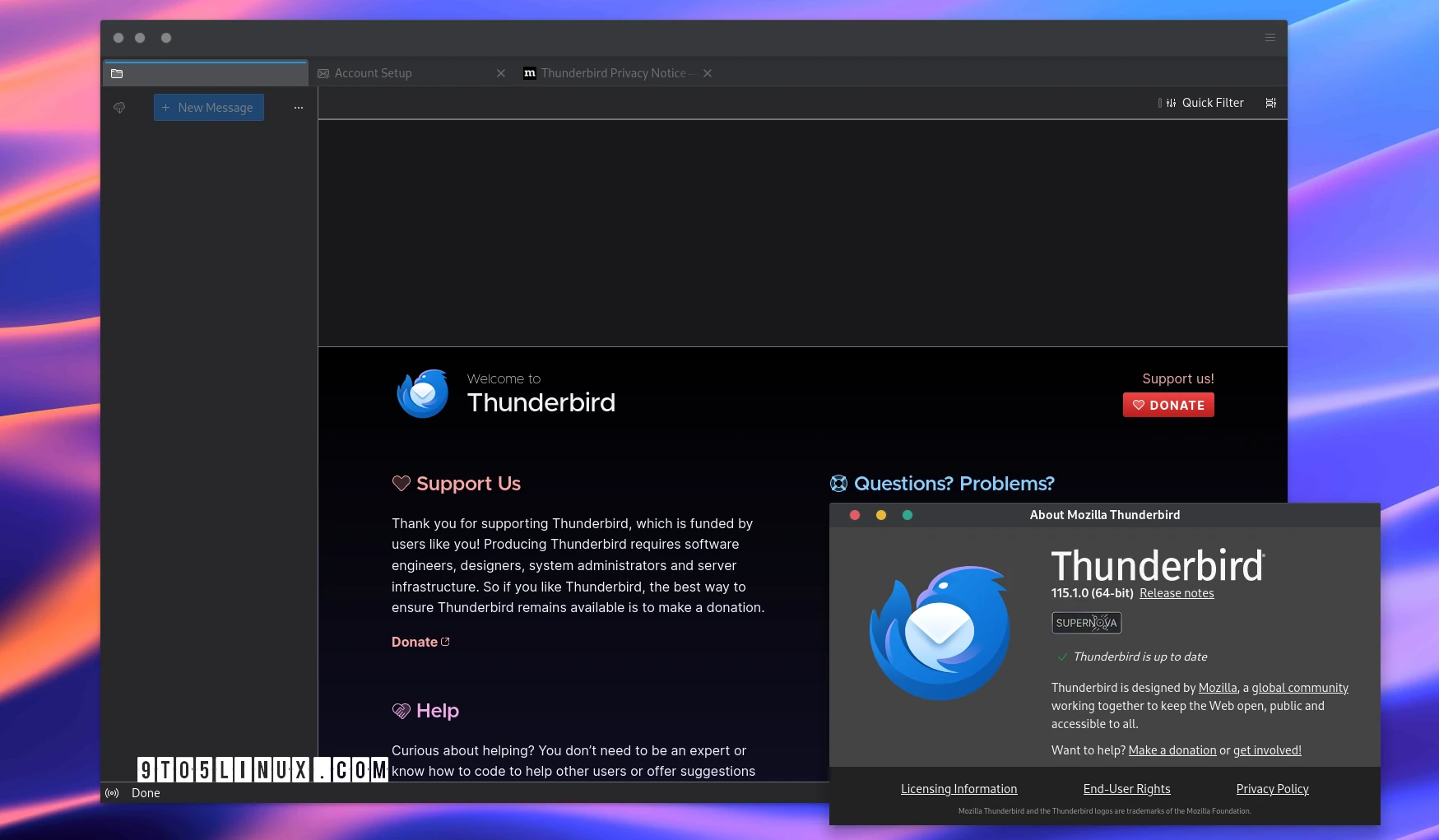
Task: Switch to the Account Setup tab
Action: 373,72
